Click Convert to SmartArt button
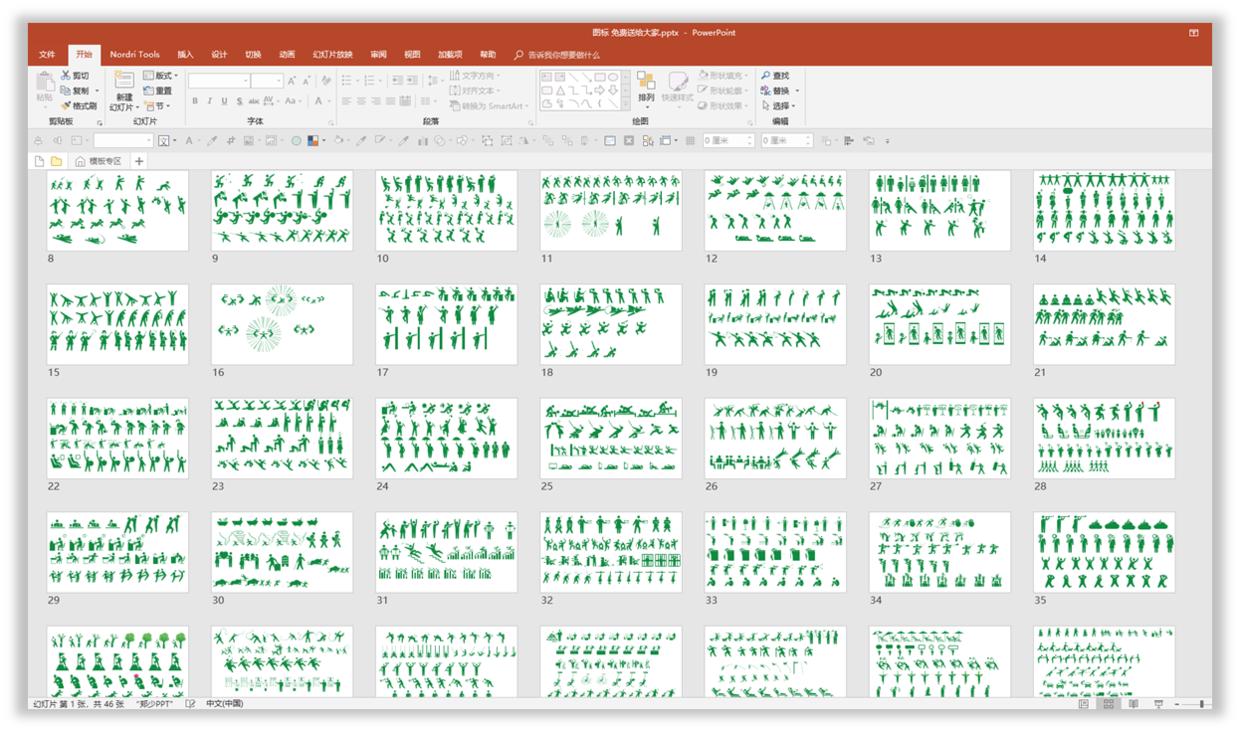The width and height of the screenshot is (1240, 732). point(489,105)
